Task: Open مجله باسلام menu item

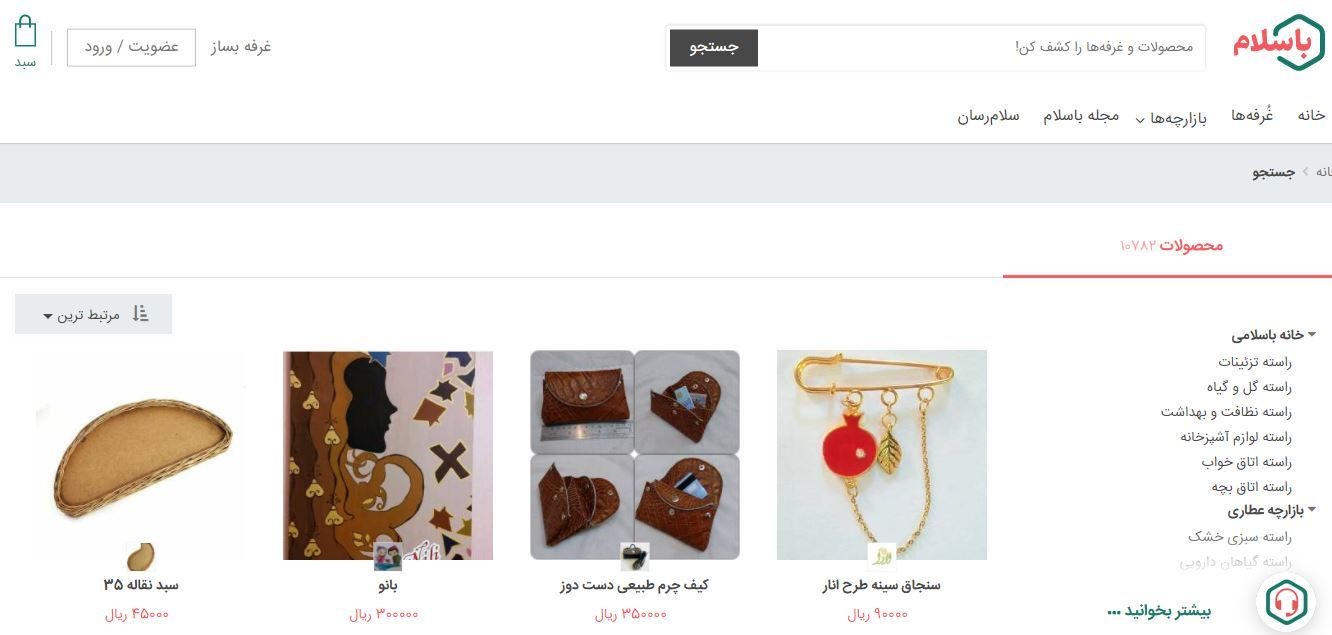Action: tap(1081, 115)
